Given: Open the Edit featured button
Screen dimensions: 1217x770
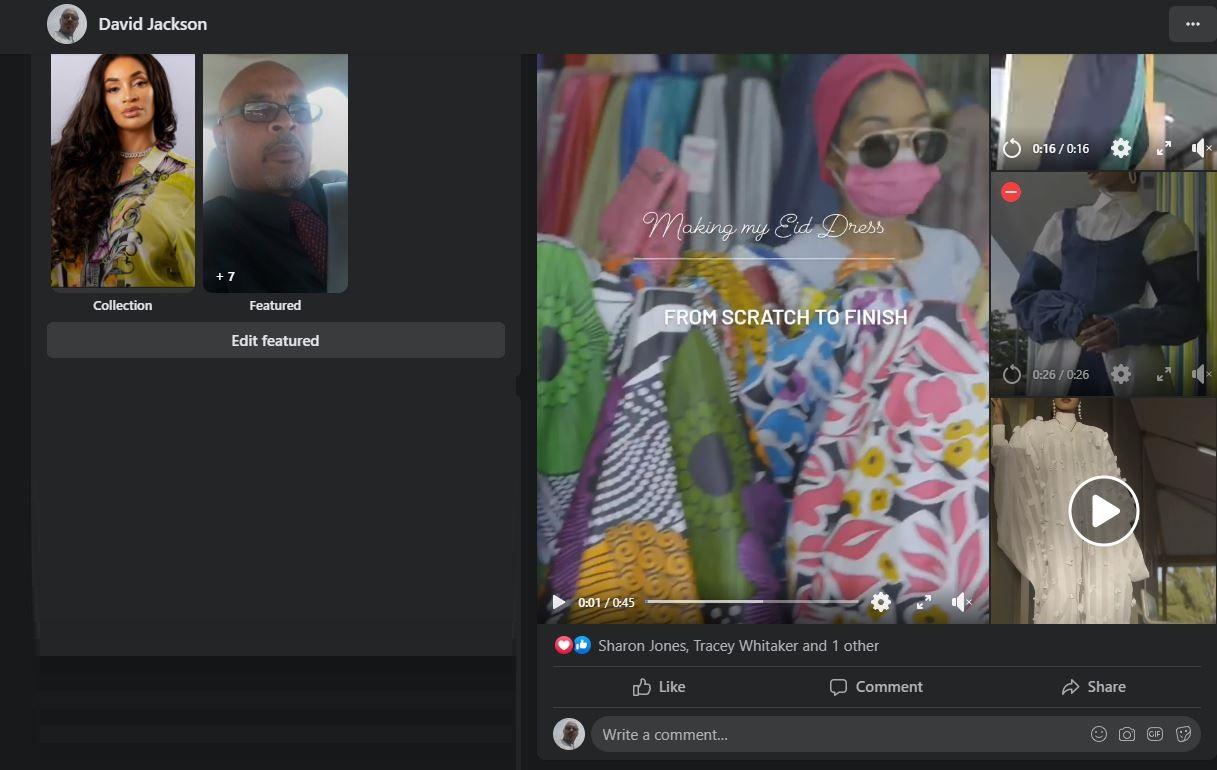Looking at the screenshot, I should [275, 340].
